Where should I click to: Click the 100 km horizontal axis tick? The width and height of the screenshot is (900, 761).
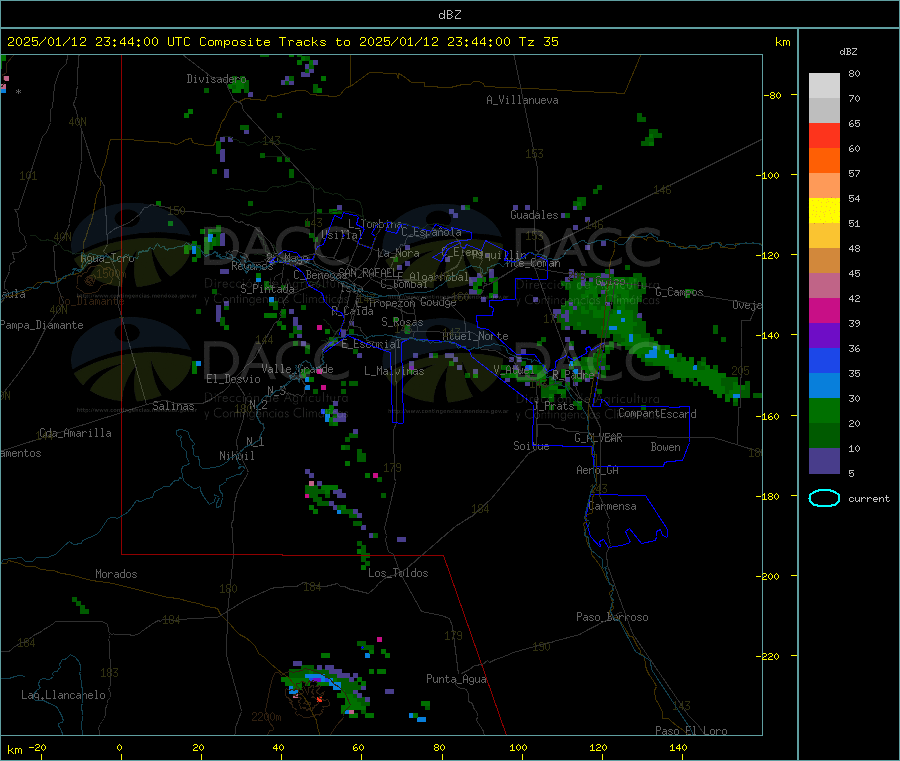[518, 747]
